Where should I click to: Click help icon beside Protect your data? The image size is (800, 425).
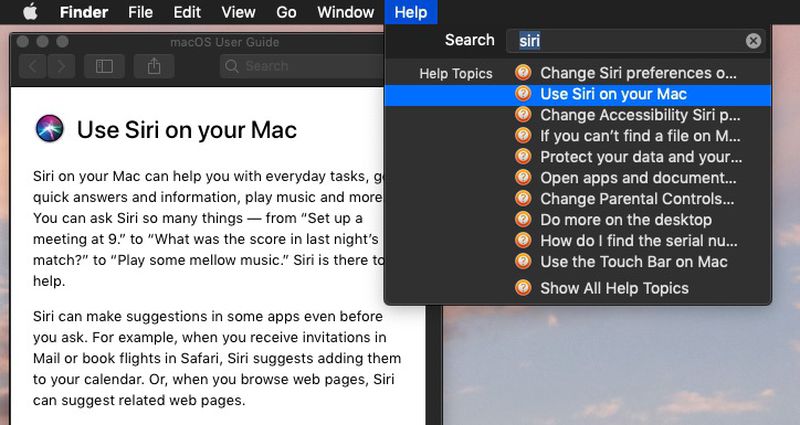click(523, 156)
